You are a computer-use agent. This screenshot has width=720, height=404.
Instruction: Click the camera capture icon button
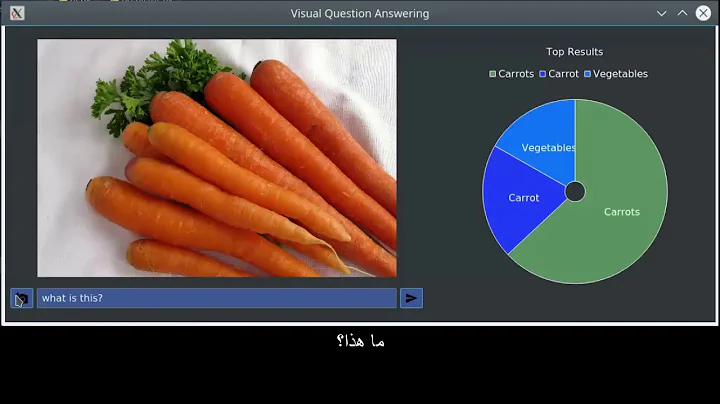(22, 298)
